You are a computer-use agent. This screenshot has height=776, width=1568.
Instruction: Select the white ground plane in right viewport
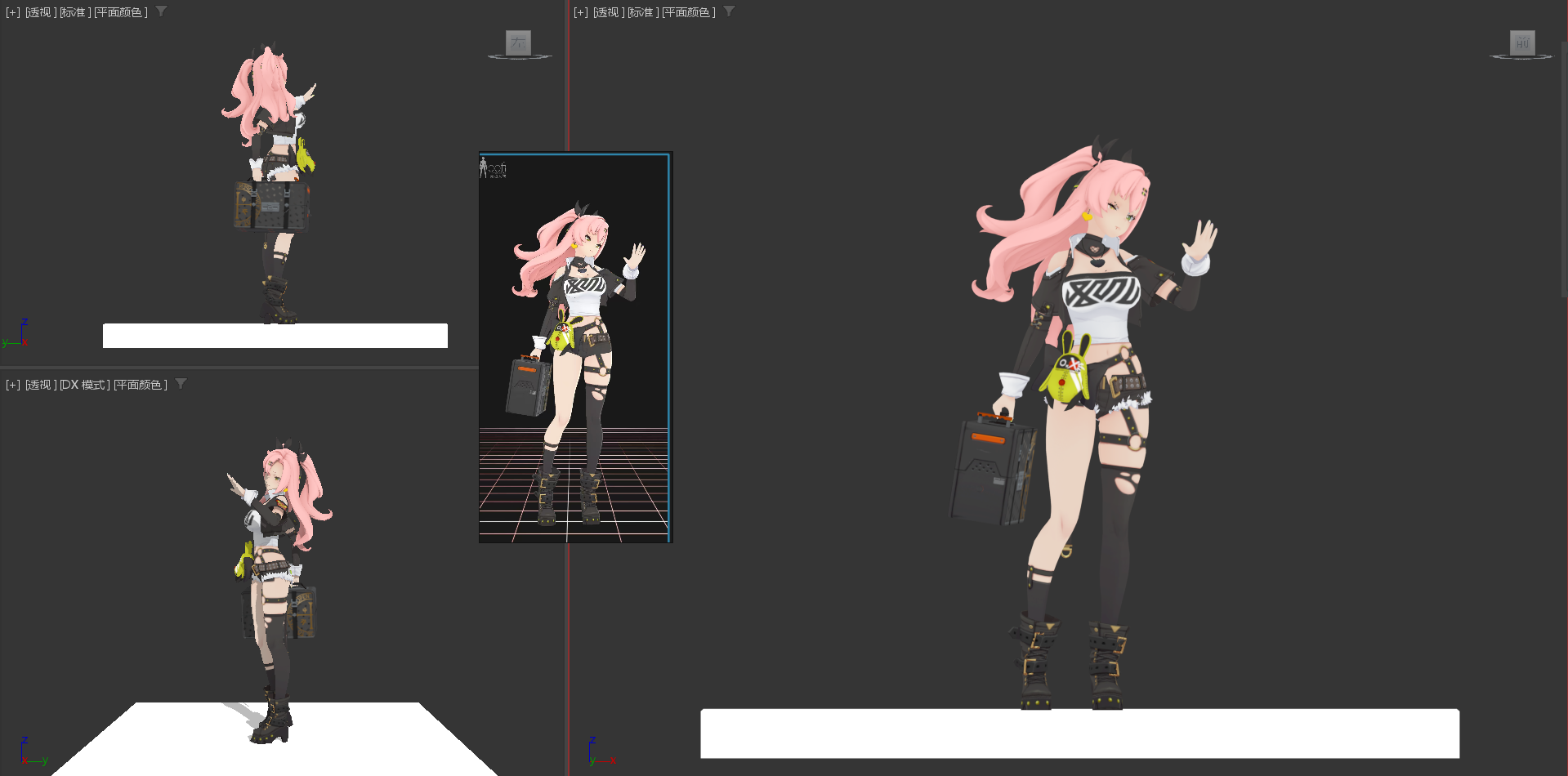[1079, 734]
